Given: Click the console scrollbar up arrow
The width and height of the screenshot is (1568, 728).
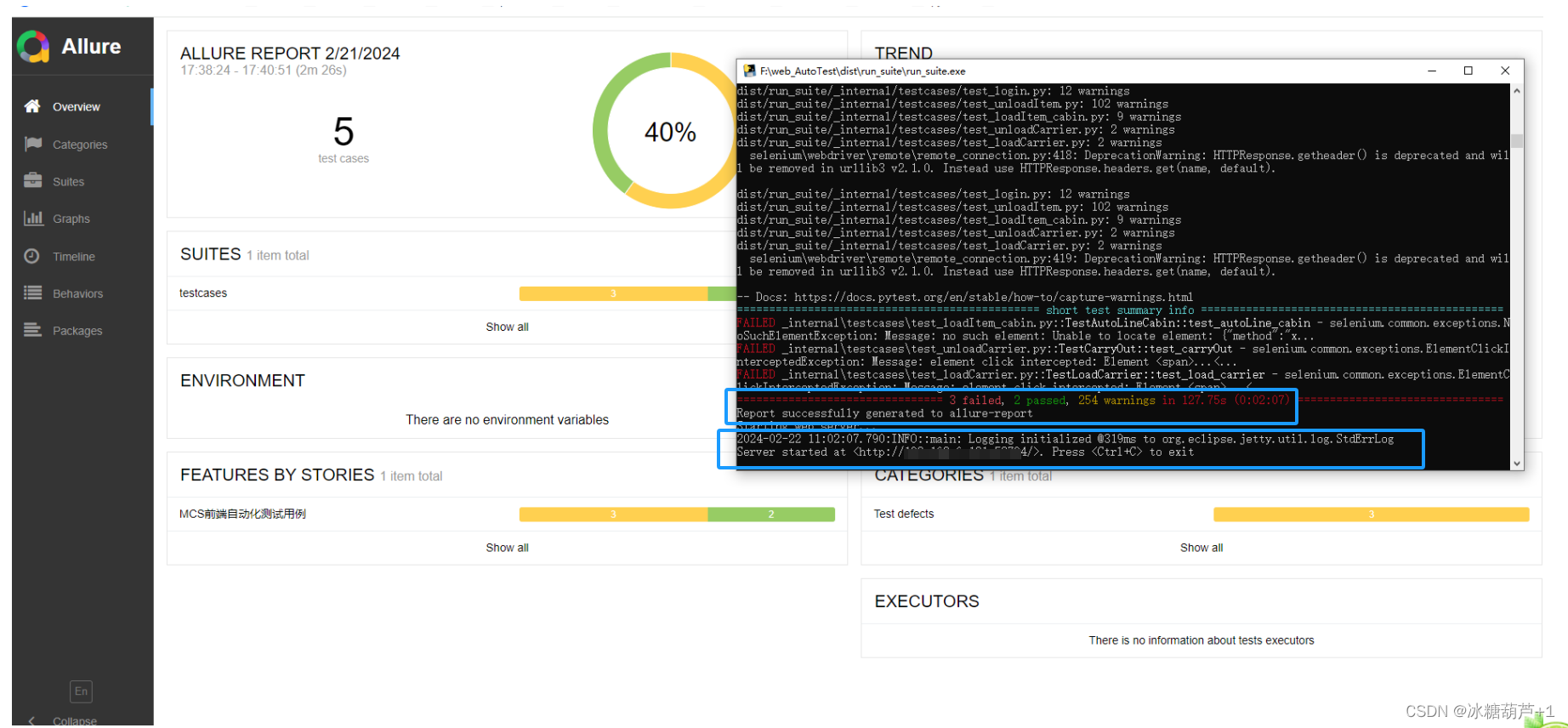Looking at the screenshot, I should pyautogui.click(x=1517, y=91).
